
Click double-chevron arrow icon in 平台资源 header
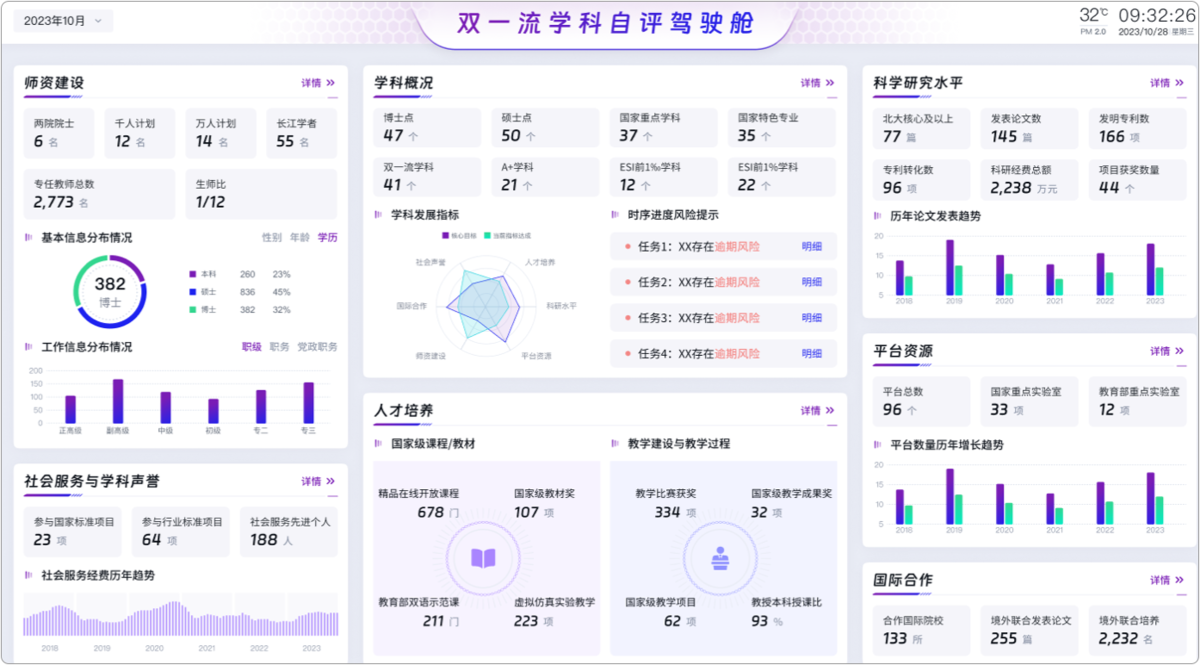[x=1179, y=351]
